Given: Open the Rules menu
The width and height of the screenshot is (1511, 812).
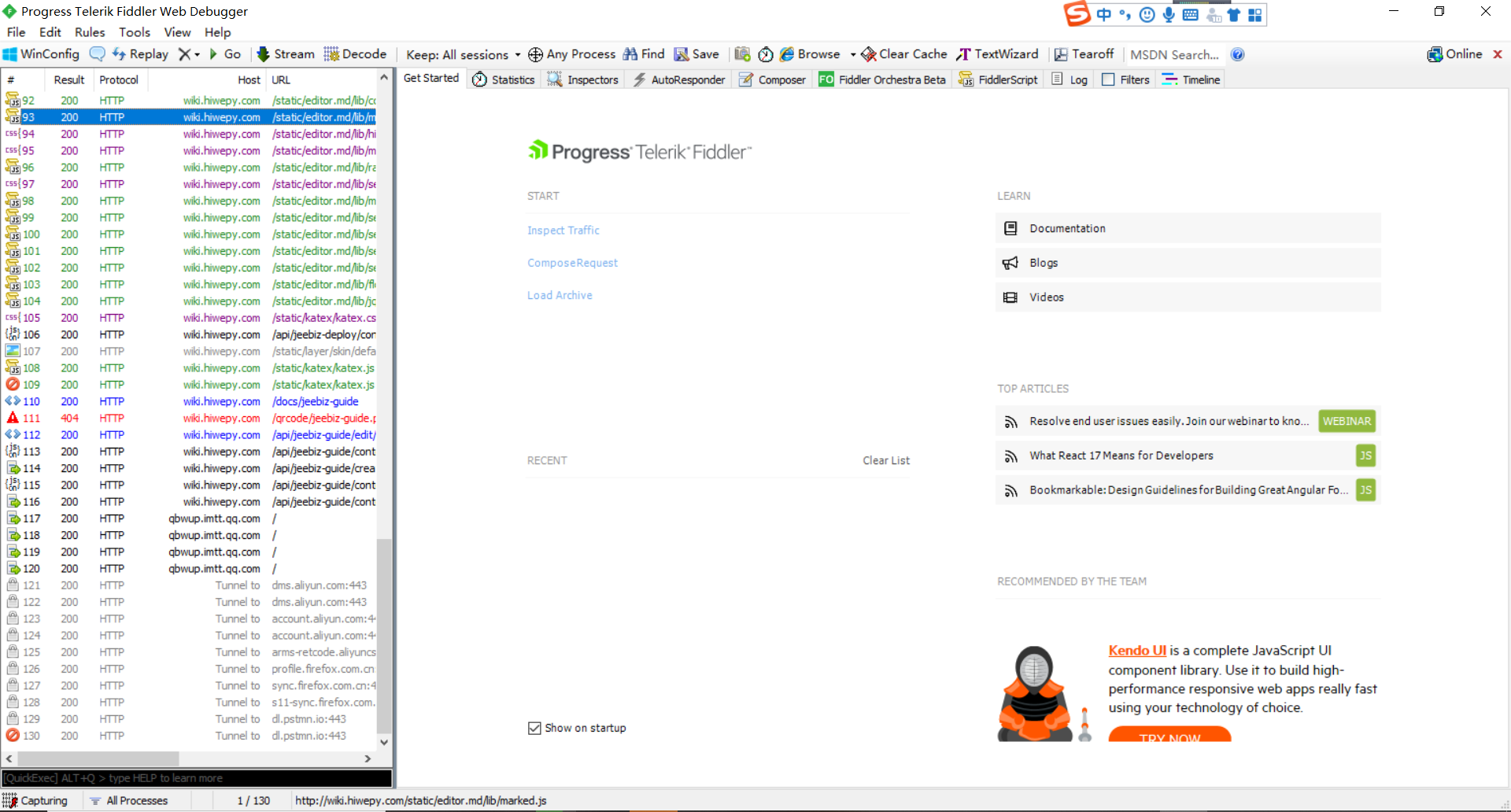Looking at the screenshot, I should coord(90,32).
